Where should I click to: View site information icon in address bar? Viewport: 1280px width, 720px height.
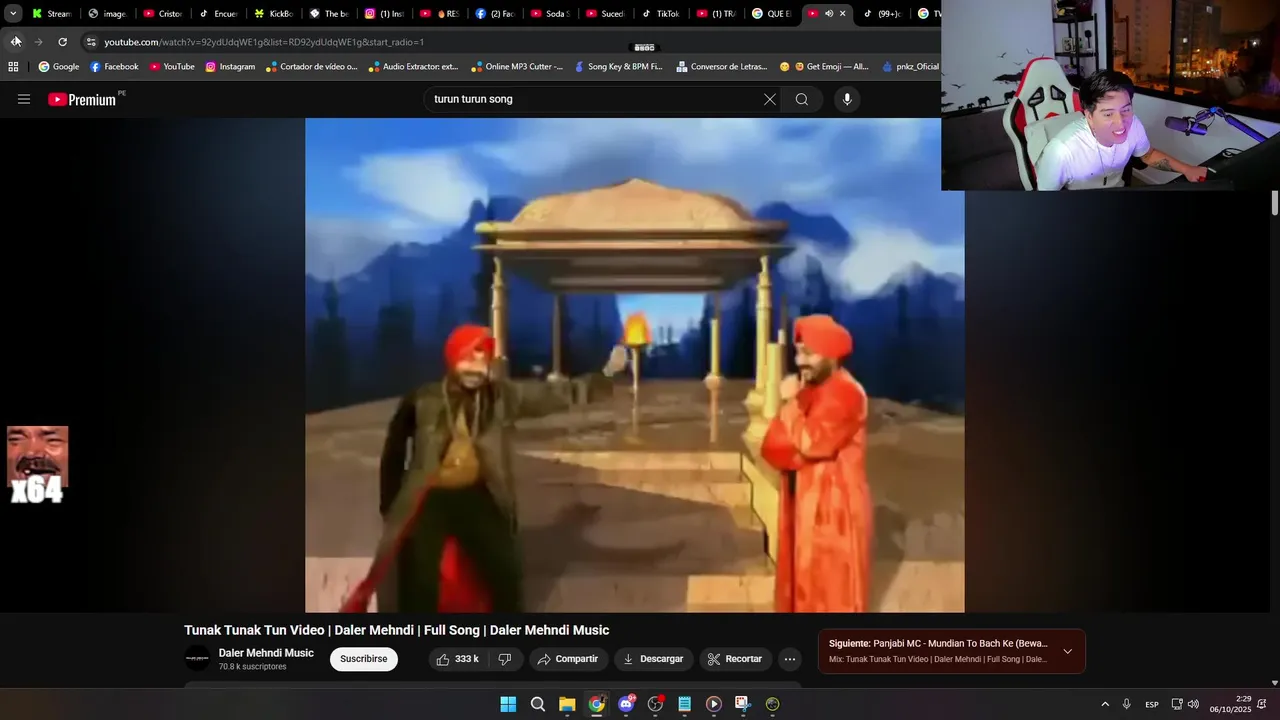tap(91, 42)
